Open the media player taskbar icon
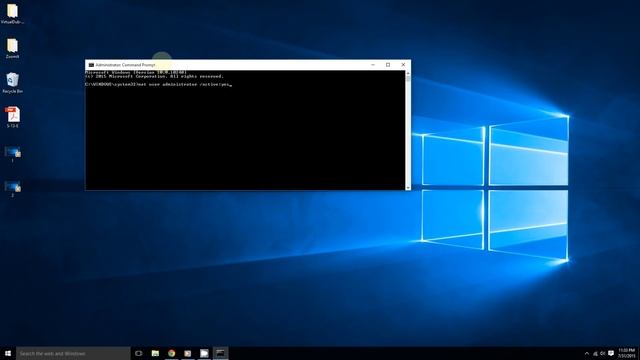 pos(188,353)
